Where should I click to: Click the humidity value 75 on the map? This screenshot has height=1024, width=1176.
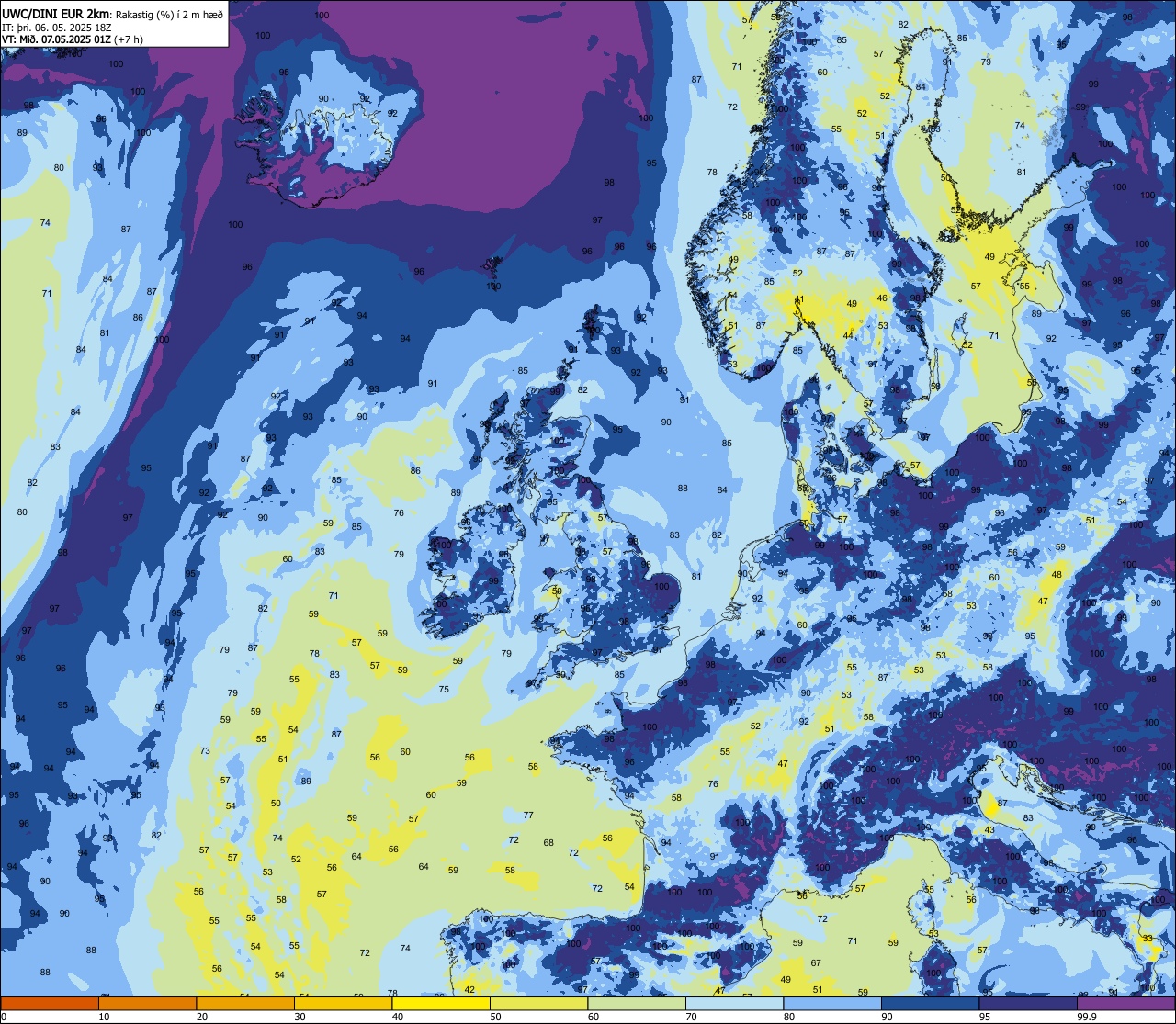pyautogui.click(x=444, y=689)
